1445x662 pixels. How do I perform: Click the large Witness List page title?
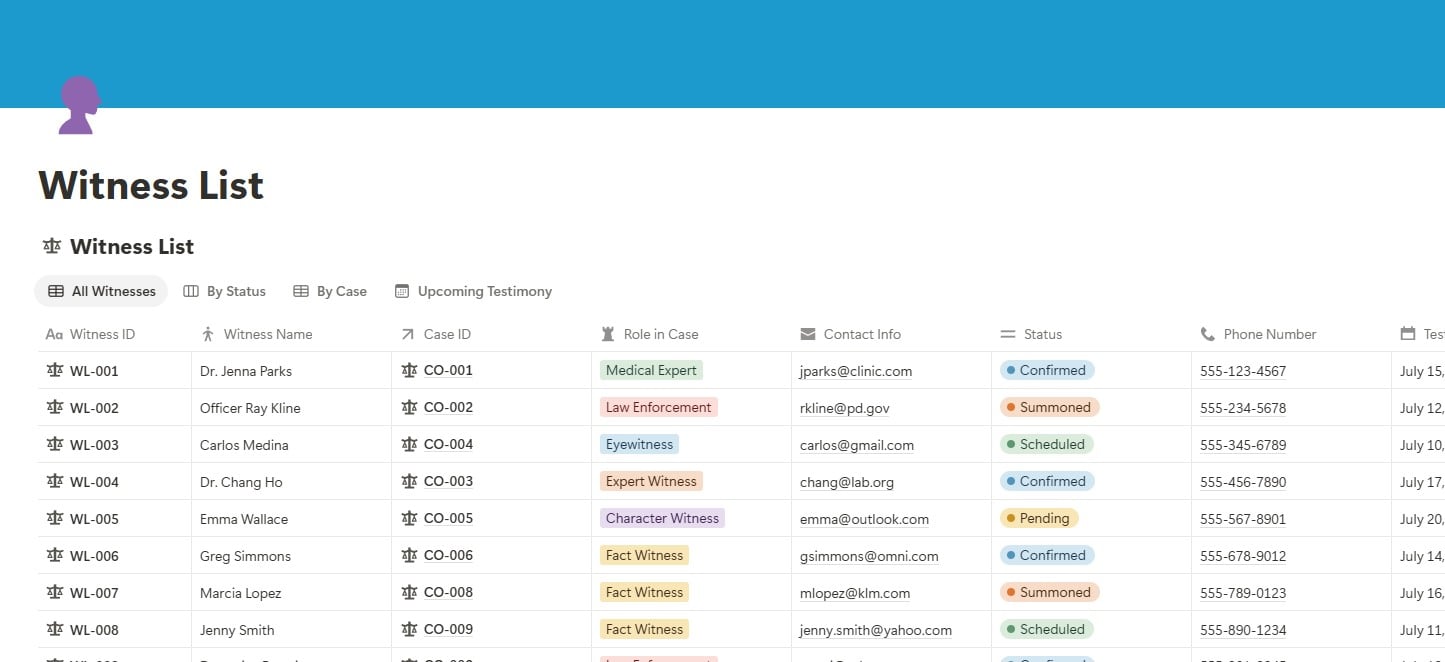coord(151,185)
